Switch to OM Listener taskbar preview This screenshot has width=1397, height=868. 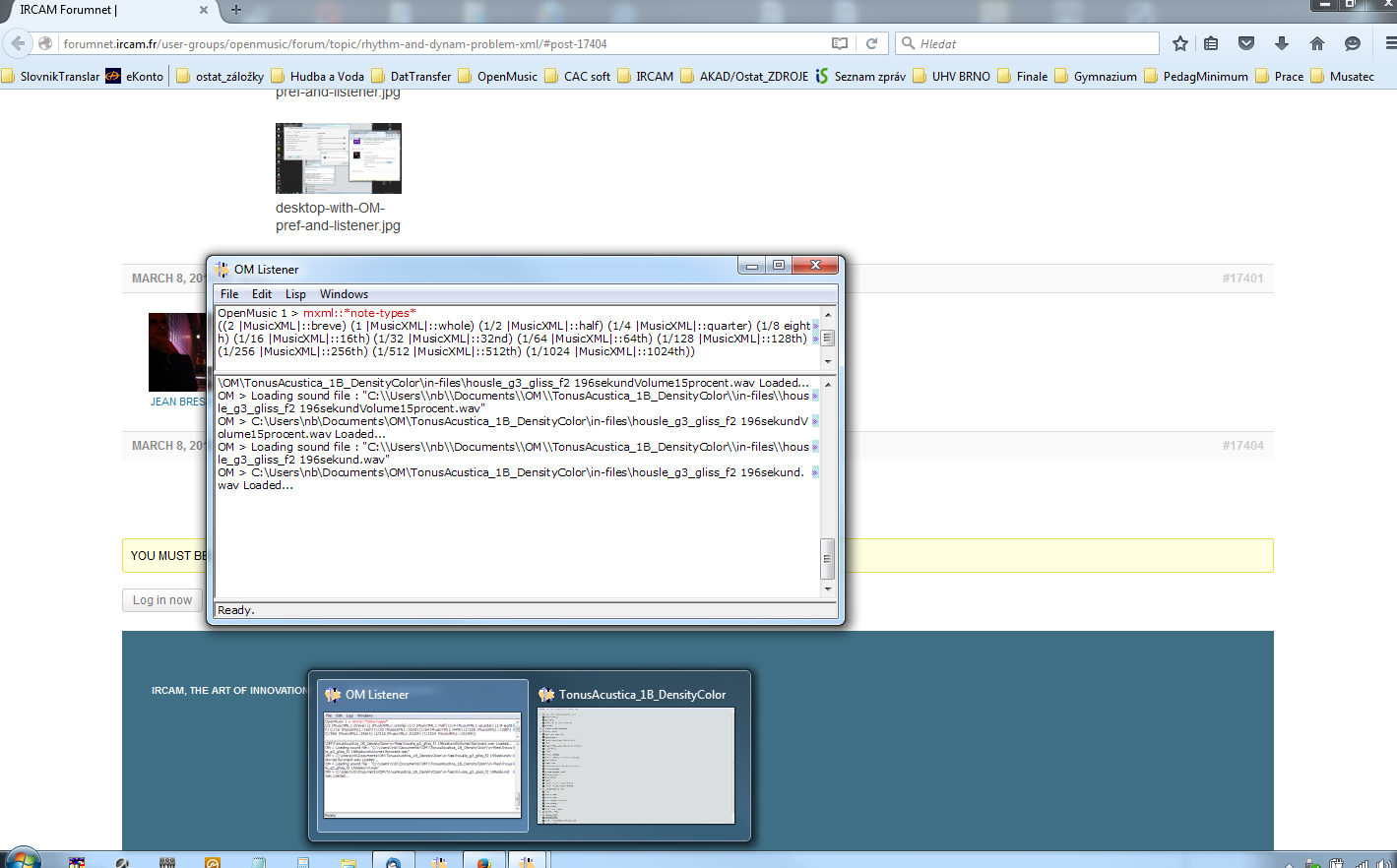coord(422,756)
